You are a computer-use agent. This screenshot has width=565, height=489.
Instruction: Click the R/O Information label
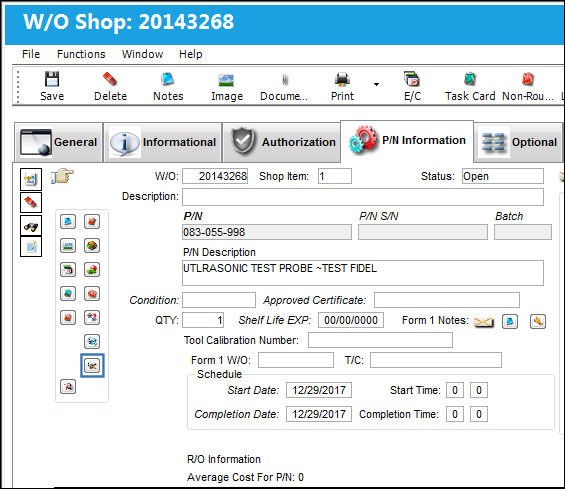point(224,459)
